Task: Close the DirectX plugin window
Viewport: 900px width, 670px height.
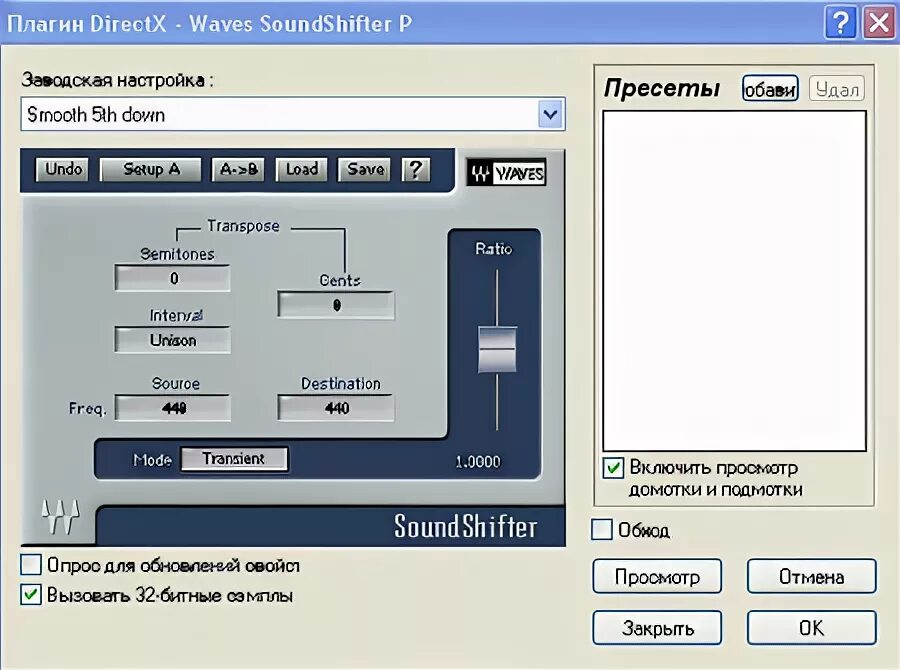Action: (x=879, y=23)
